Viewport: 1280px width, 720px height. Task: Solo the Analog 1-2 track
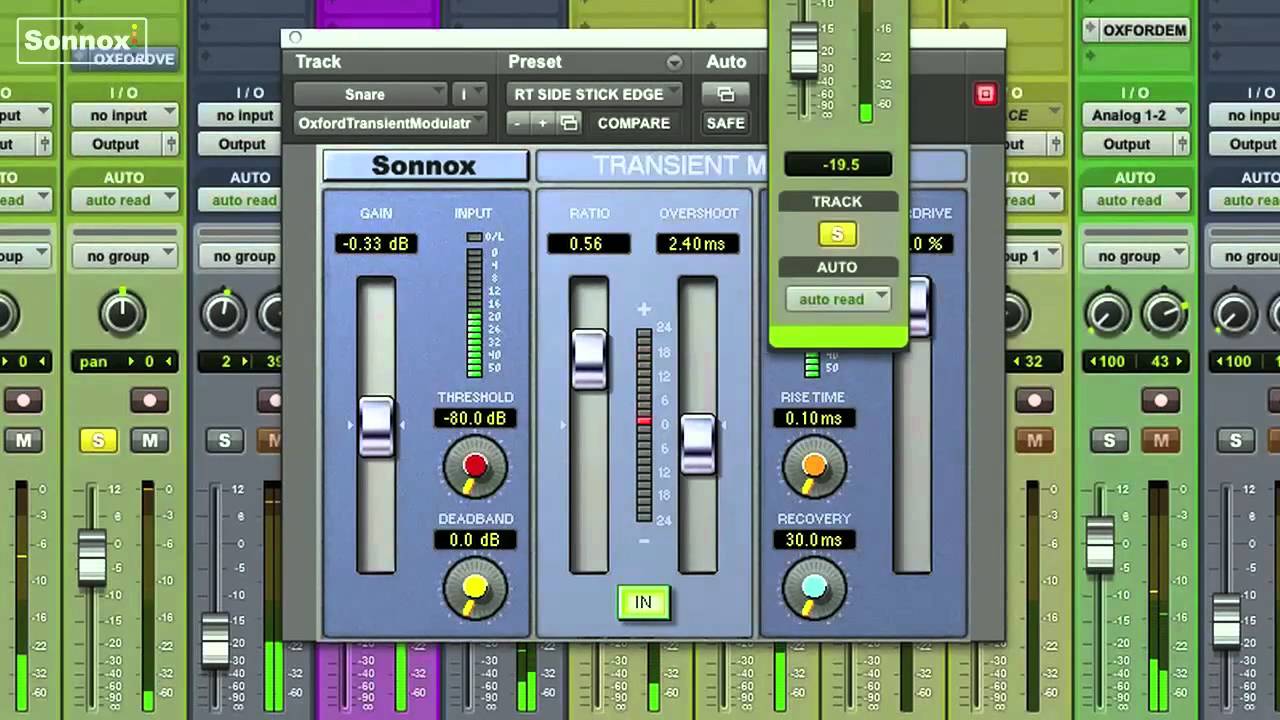tap(1109, 440)
